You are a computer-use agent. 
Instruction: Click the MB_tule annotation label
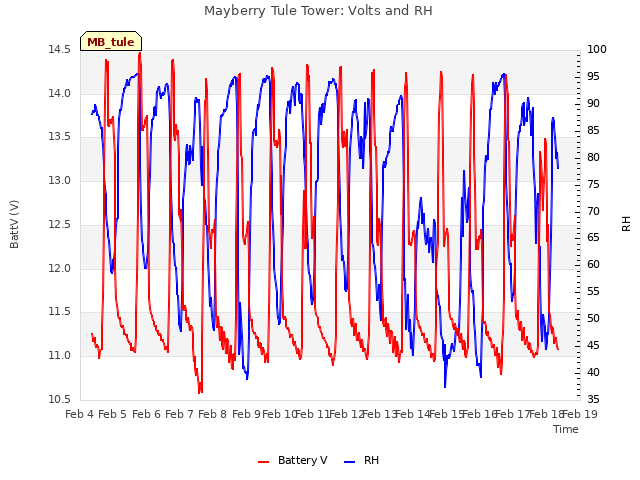[111, 42]
